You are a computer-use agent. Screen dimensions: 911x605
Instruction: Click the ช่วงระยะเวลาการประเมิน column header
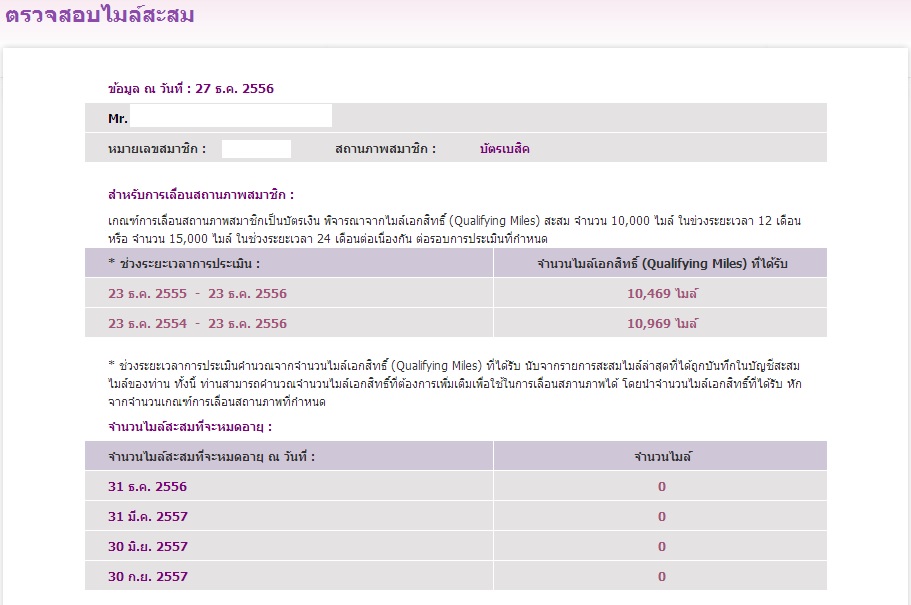tap(184, 263)
